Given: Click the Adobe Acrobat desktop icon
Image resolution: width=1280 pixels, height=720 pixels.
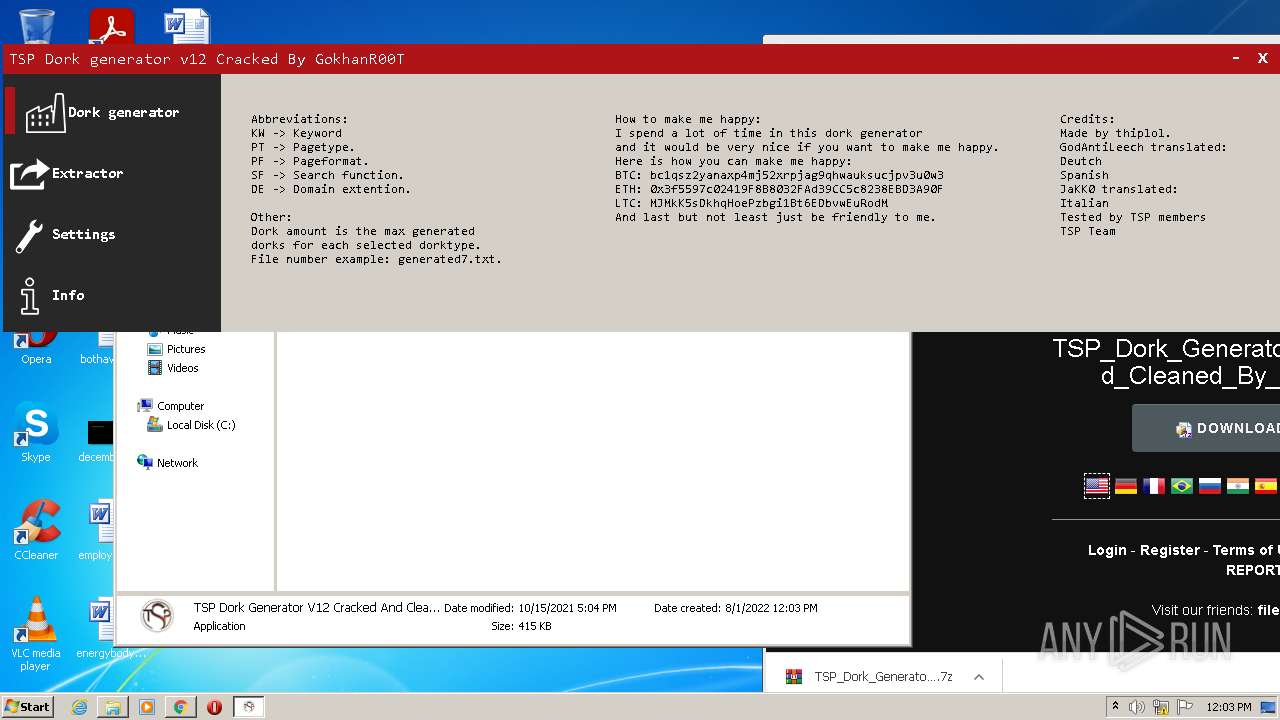Looking at the screenshot, I should point(111,26).
